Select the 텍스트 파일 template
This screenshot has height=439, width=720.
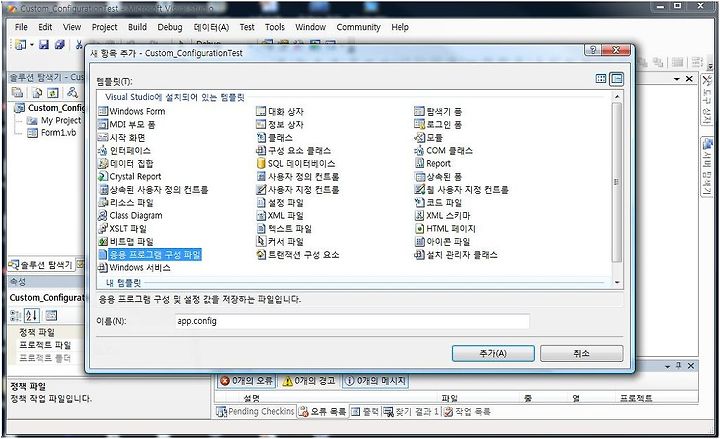tap(284, 228)
